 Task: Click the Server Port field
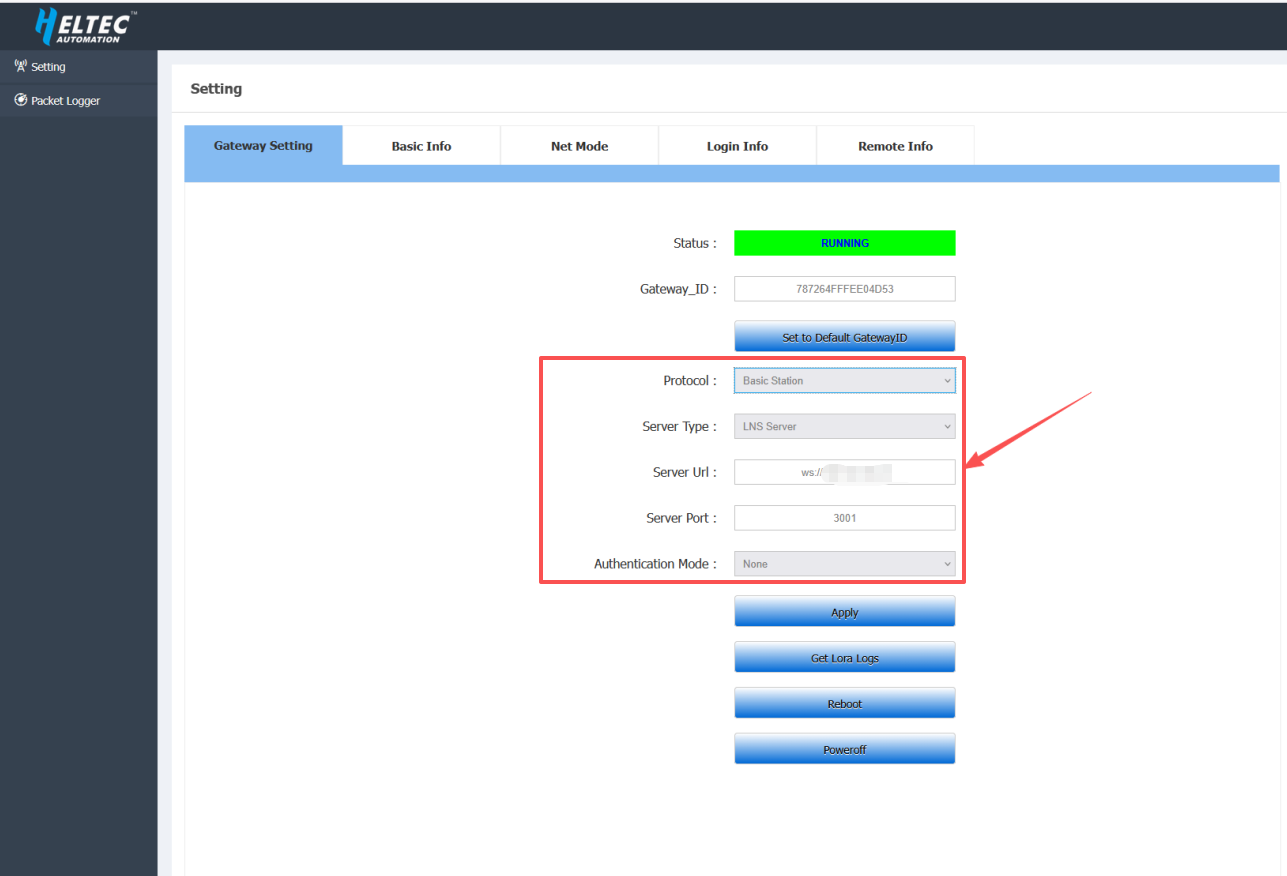click(x=844, y=518)
